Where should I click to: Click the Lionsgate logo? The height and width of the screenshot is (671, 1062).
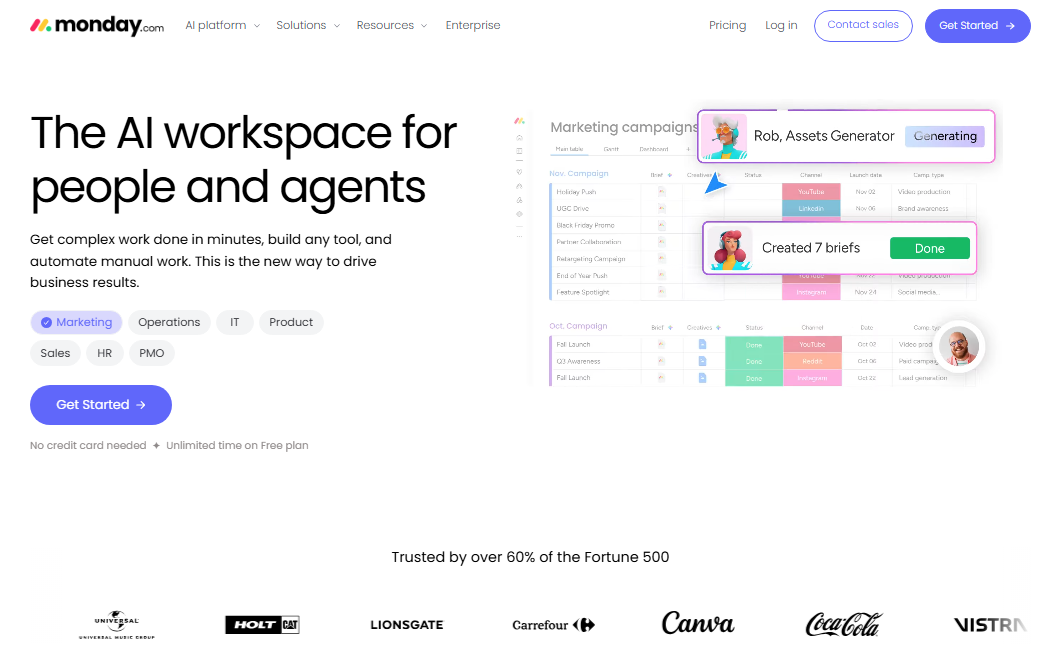click(x=406, y=625)
